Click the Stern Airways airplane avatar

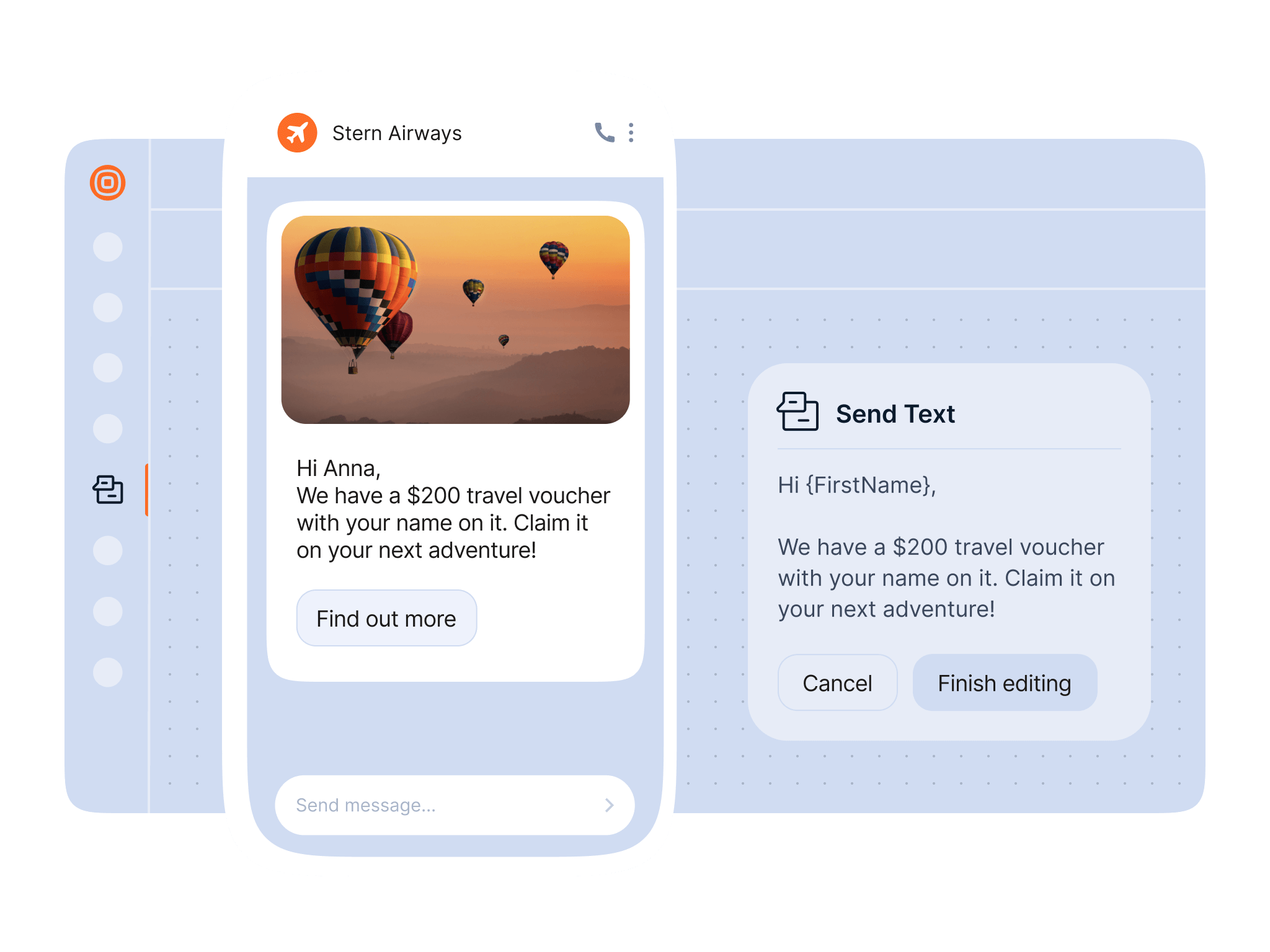point(298,133)
